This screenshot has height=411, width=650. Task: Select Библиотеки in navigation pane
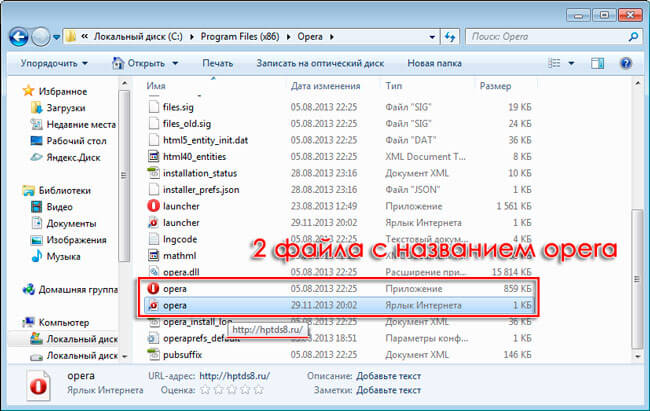[64, 190]
